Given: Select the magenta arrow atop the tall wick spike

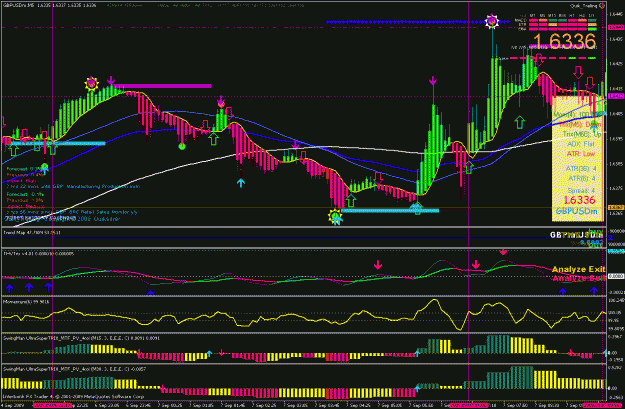Looking at the screenshot, I should pyautogui.click(x=432, y=81).
